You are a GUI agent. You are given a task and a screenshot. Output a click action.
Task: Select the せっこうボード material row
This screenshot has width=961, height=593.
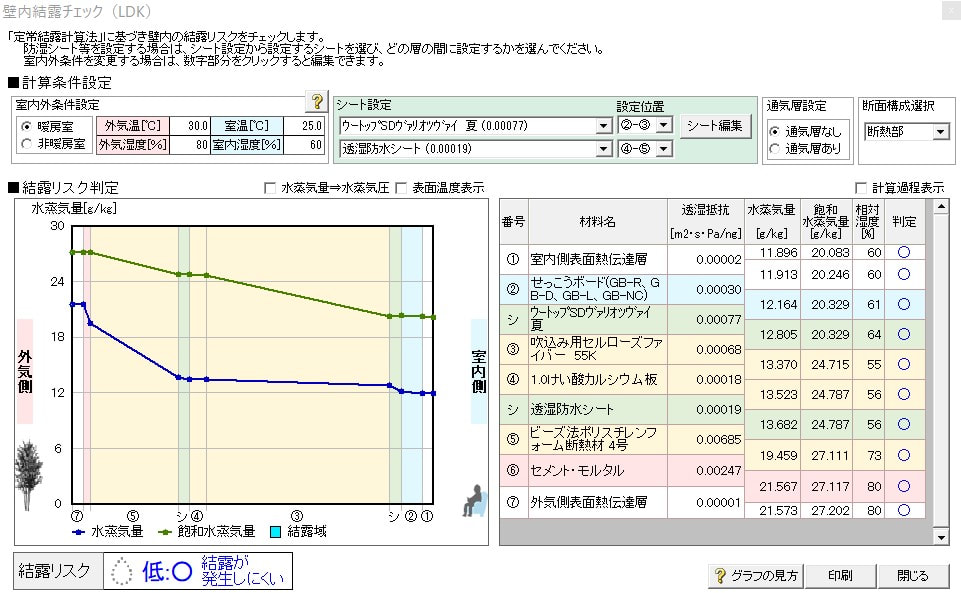pyautogui.click(x=621, y=289)
